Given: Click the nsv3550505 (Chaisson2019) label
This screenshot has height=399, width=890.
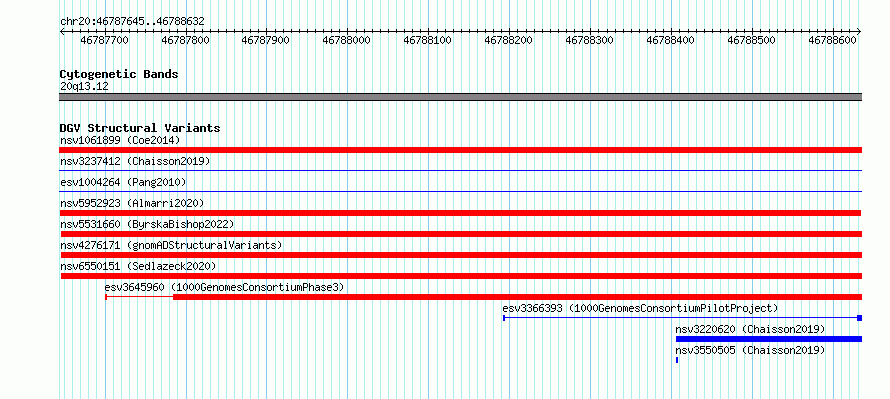Looking at the screenshot, I should pyautogui.click(x=750, y=350).
